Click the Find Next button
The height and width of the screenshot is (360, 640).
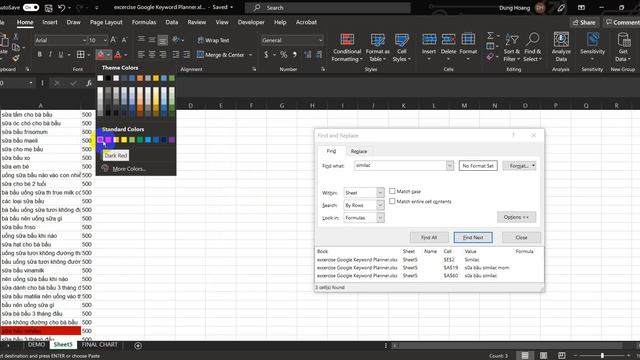(x=473, y=238)
